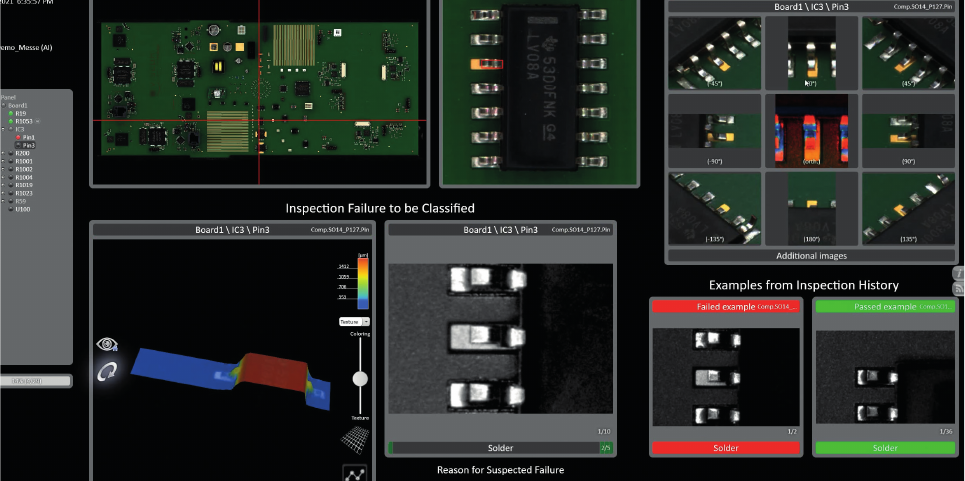Select Pin3 under IC3
965x481 pixels.
pyautogui.click(x=28, y=145)
